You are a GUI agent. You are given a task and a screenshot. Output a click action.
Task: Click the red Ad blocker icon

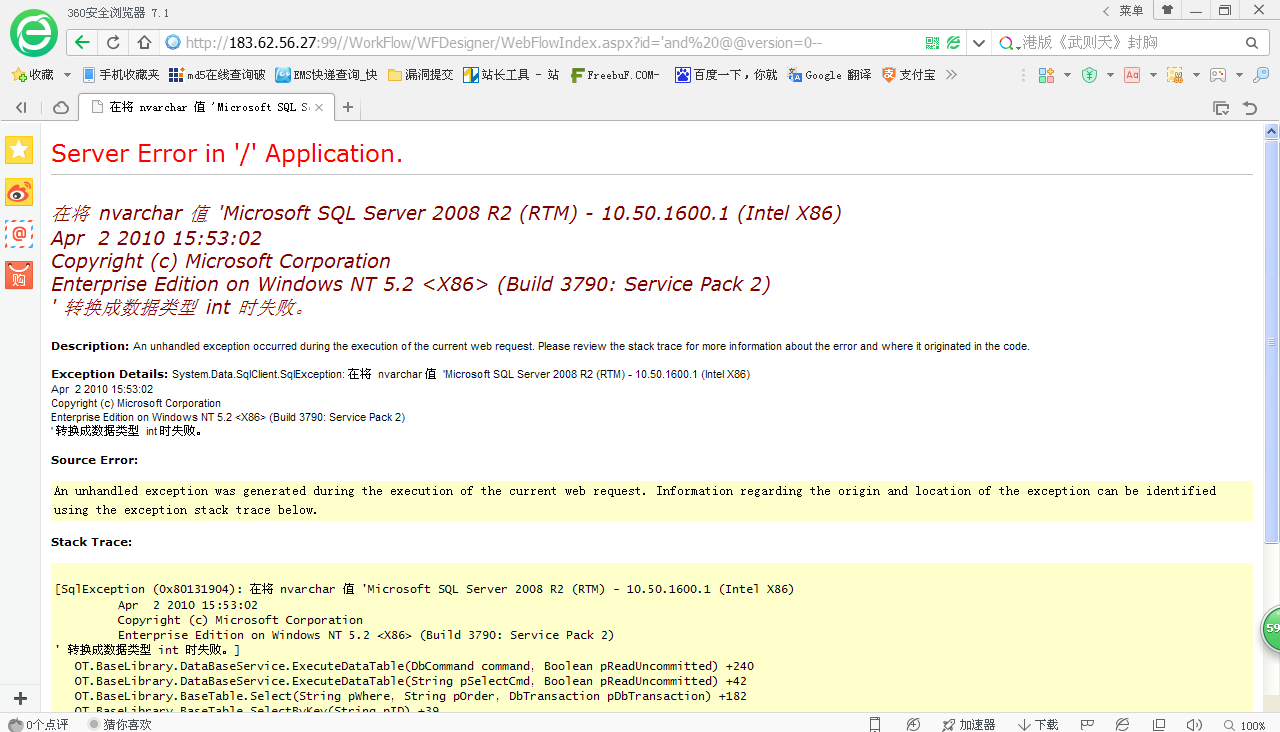click(1132, 75)
